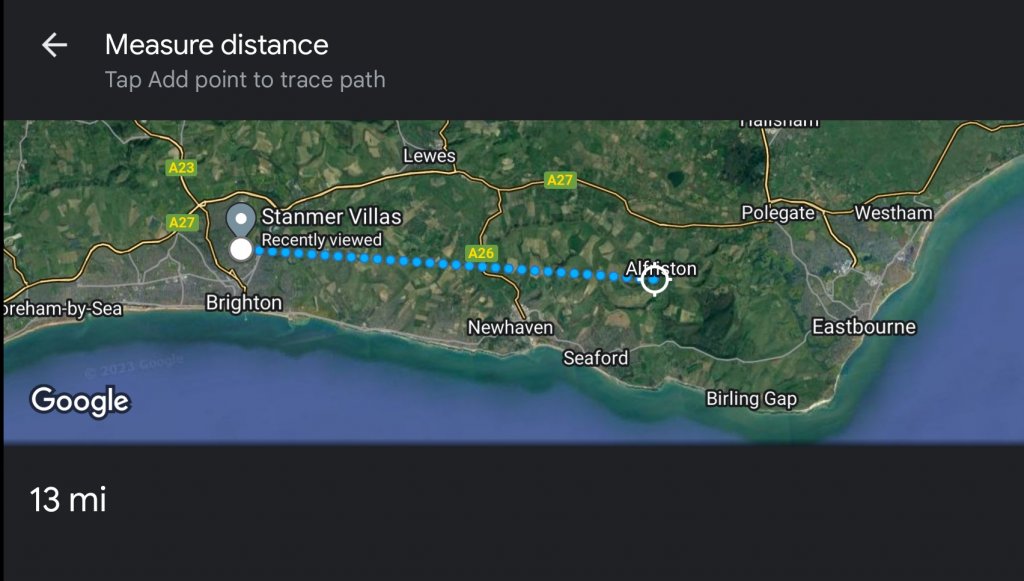Tap the back arrow
Image resolution: width=1024 pixels, height=581 pixels.
click(54, 45)
